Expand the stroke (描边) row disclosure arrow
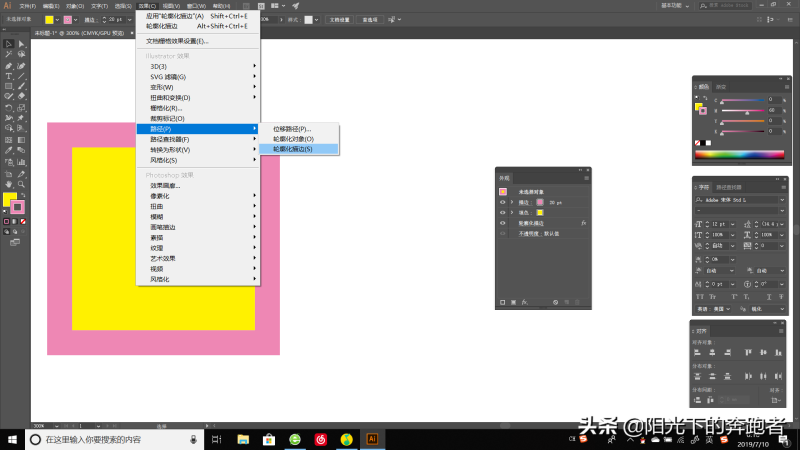The height and width of the screenshot is (450, 800). [511, 202]
